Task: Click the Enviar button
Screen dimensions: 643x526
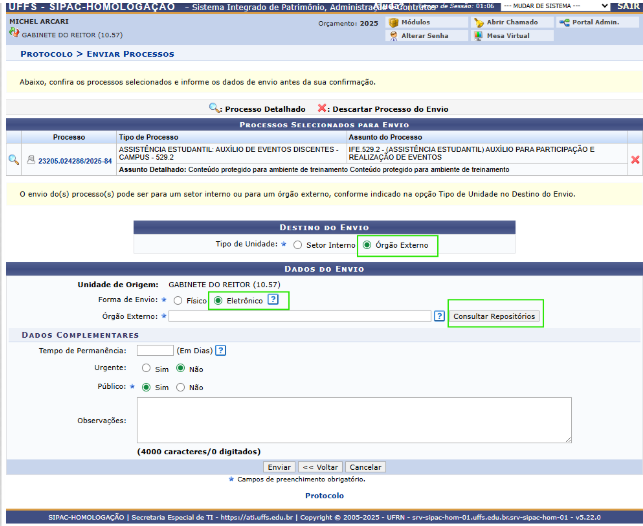Action: [279, 467]
